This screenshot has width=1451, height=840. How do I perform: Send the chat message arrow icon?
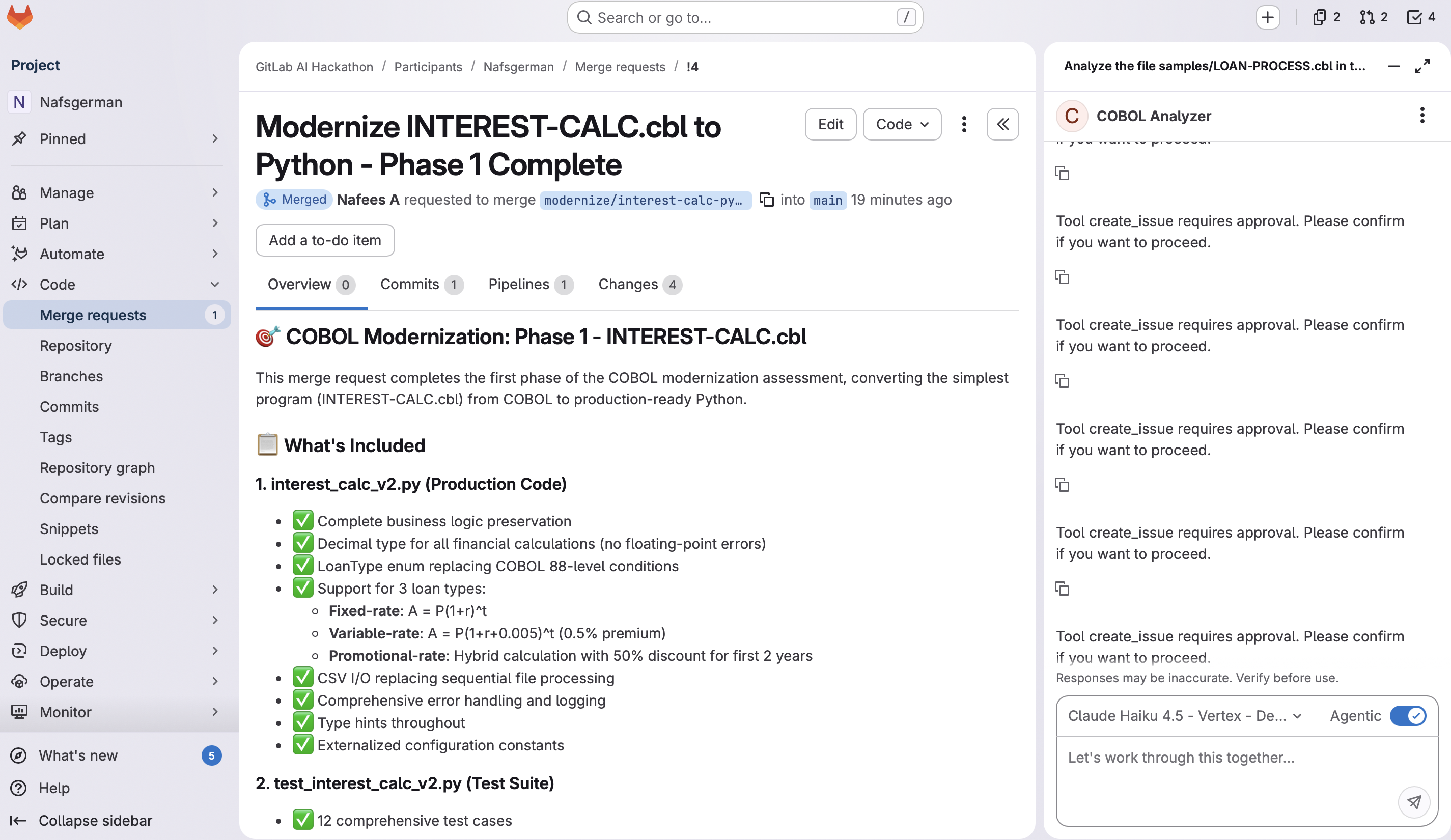tap(1413, 801)
